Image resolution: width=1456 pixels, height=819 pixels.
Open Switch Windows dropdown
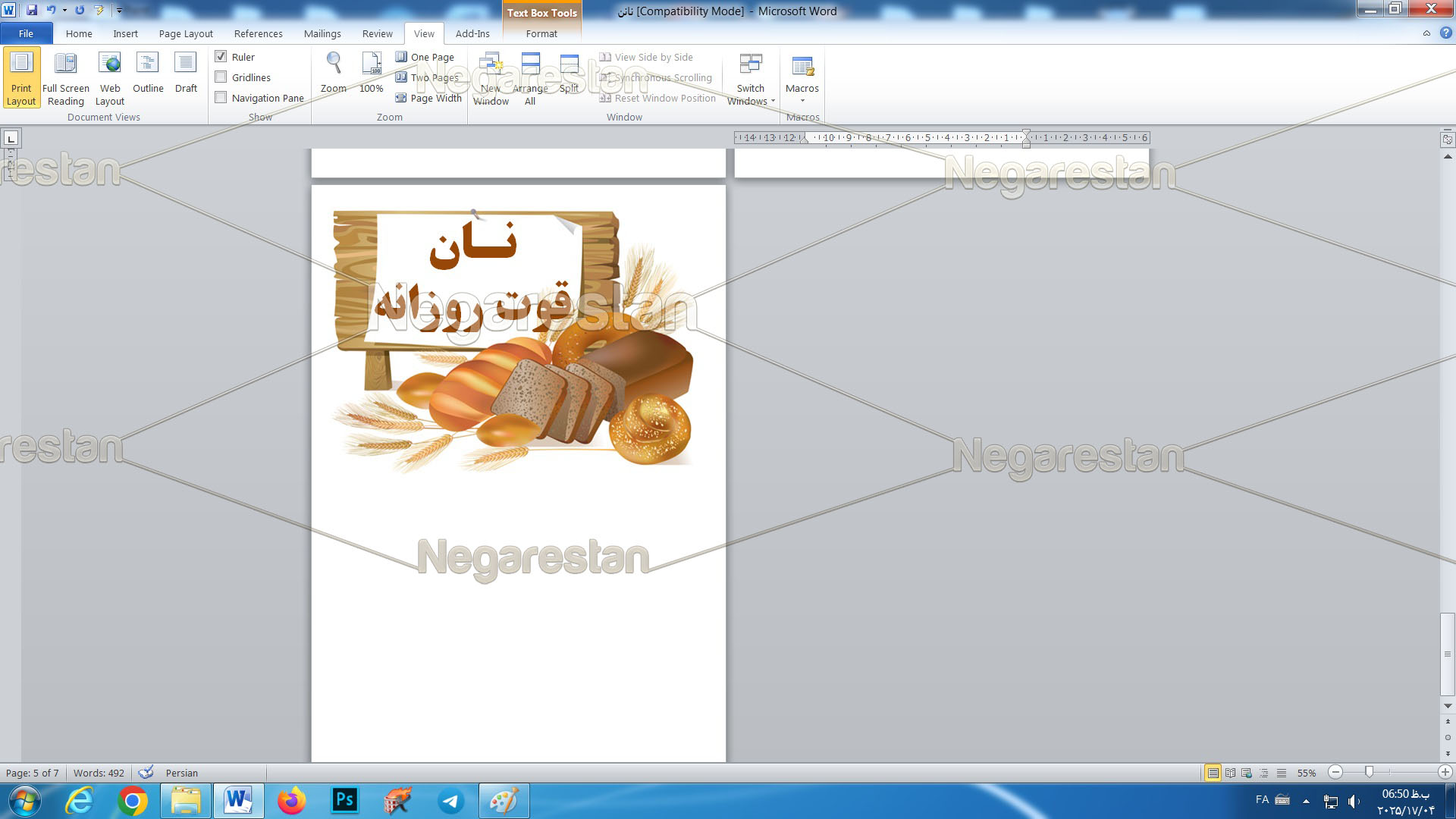click(x=751, y=78)
